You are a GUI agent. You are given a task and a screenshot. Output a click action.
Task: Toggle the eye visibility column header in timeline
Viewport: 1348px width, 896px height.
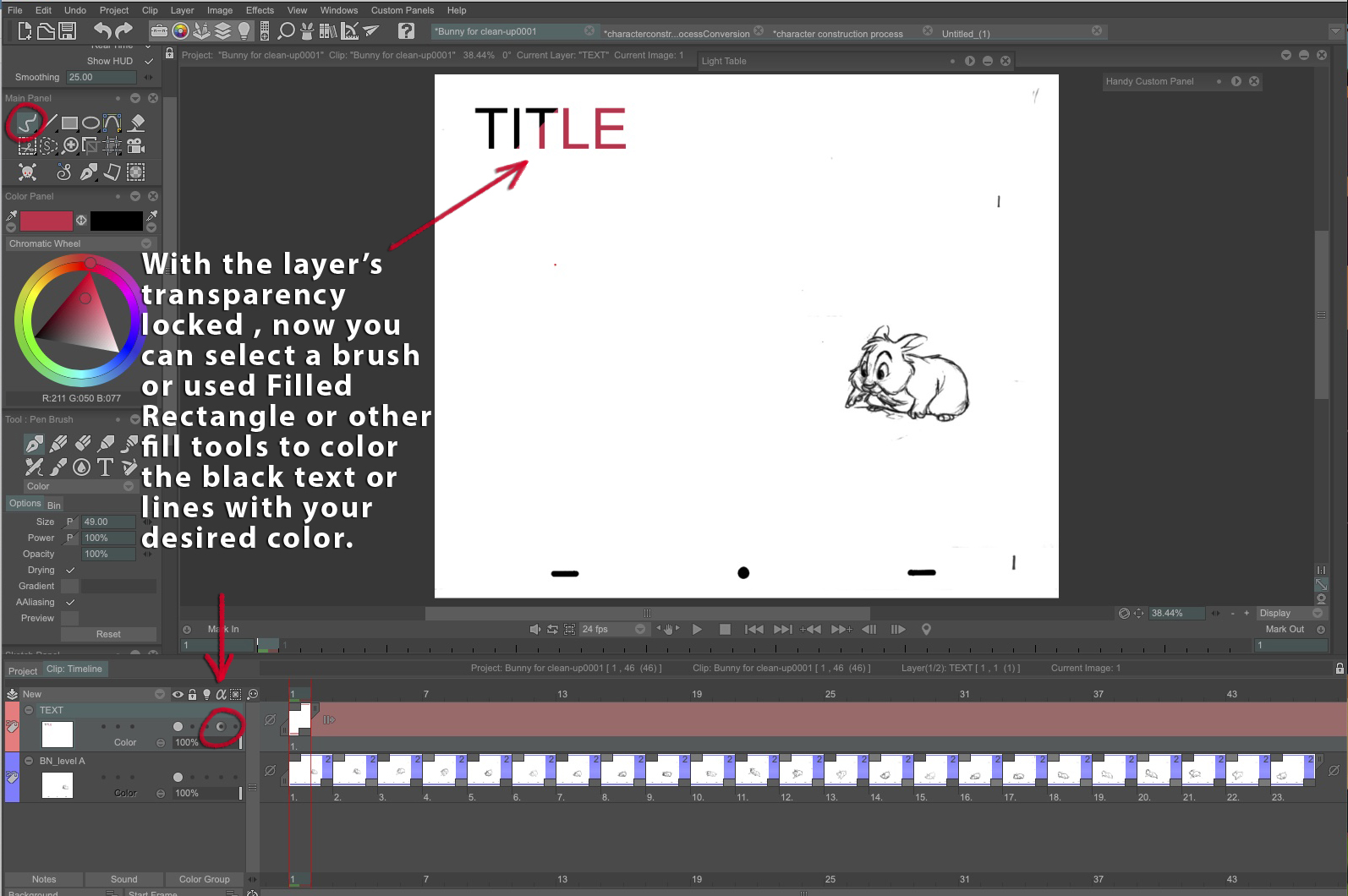(178, 695)
